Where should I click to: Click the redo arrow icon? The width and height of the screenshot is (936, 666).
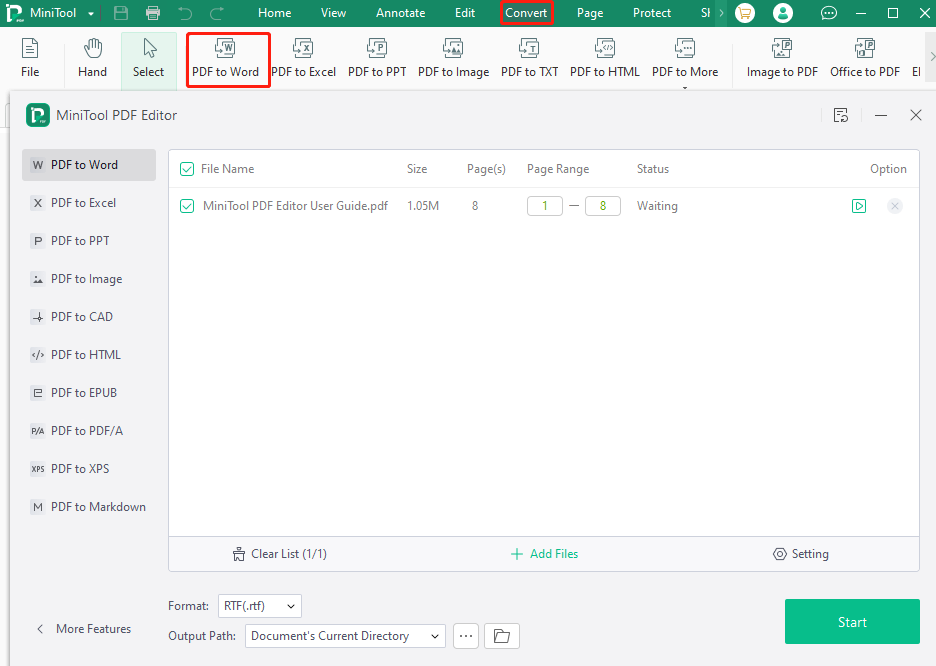coord(217,13)
